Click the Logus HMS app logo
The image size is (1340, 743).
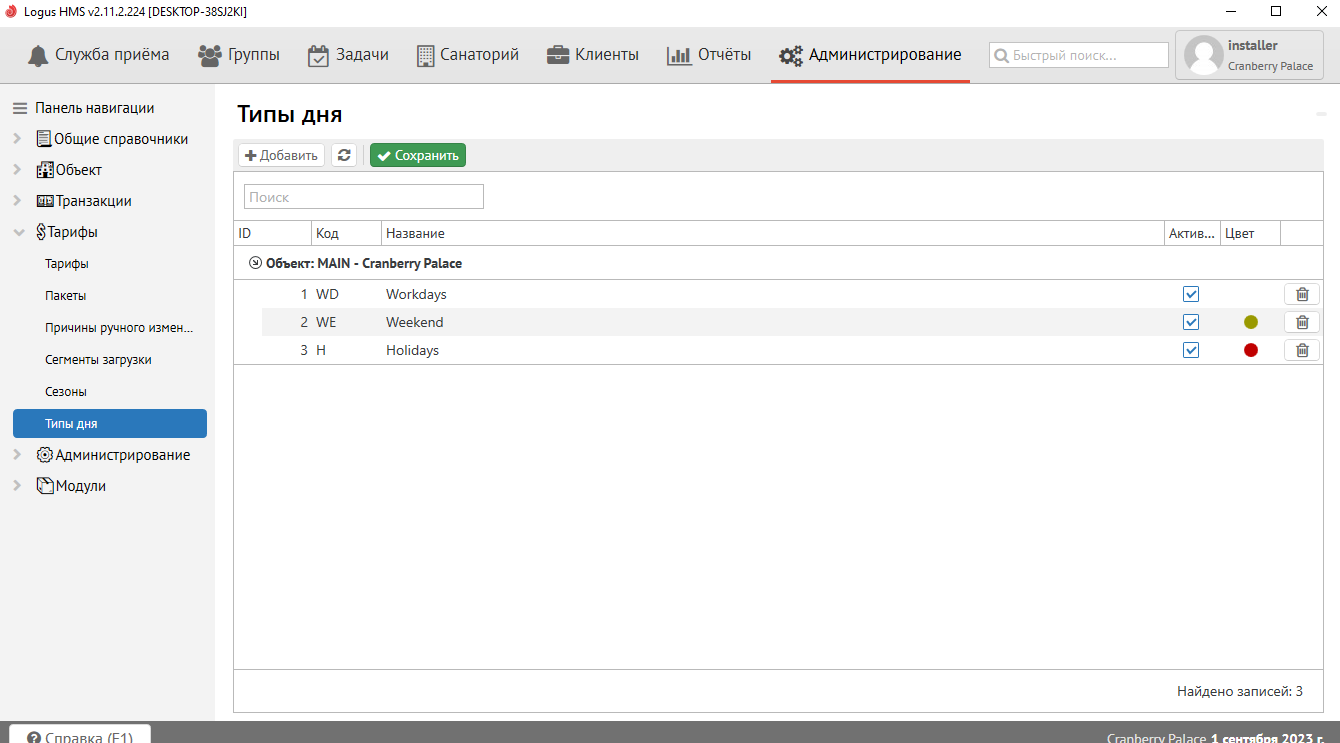click(11, 11)
